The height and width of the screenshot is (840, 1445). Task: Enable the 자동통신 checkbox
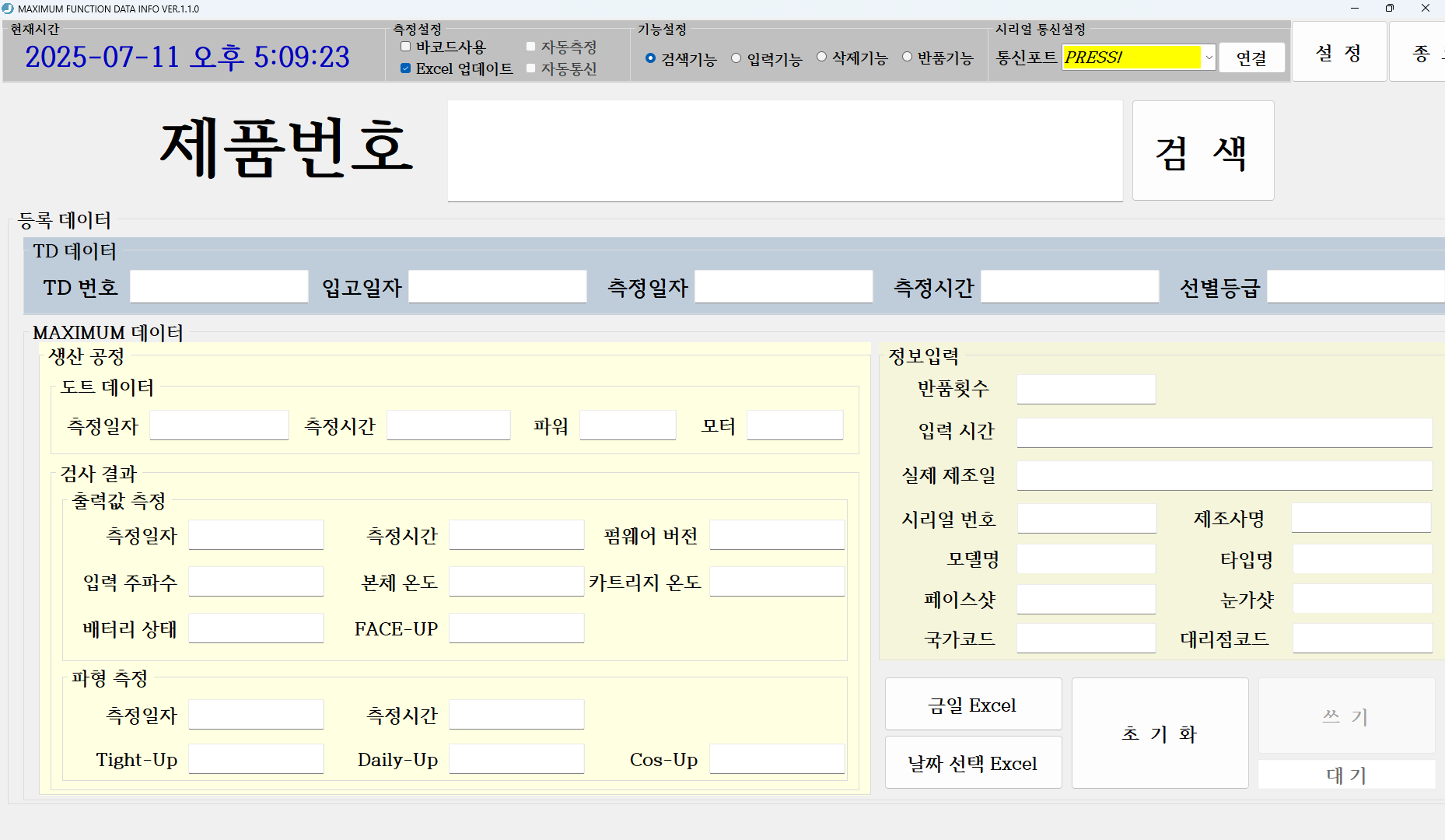(x=531, y=68)
